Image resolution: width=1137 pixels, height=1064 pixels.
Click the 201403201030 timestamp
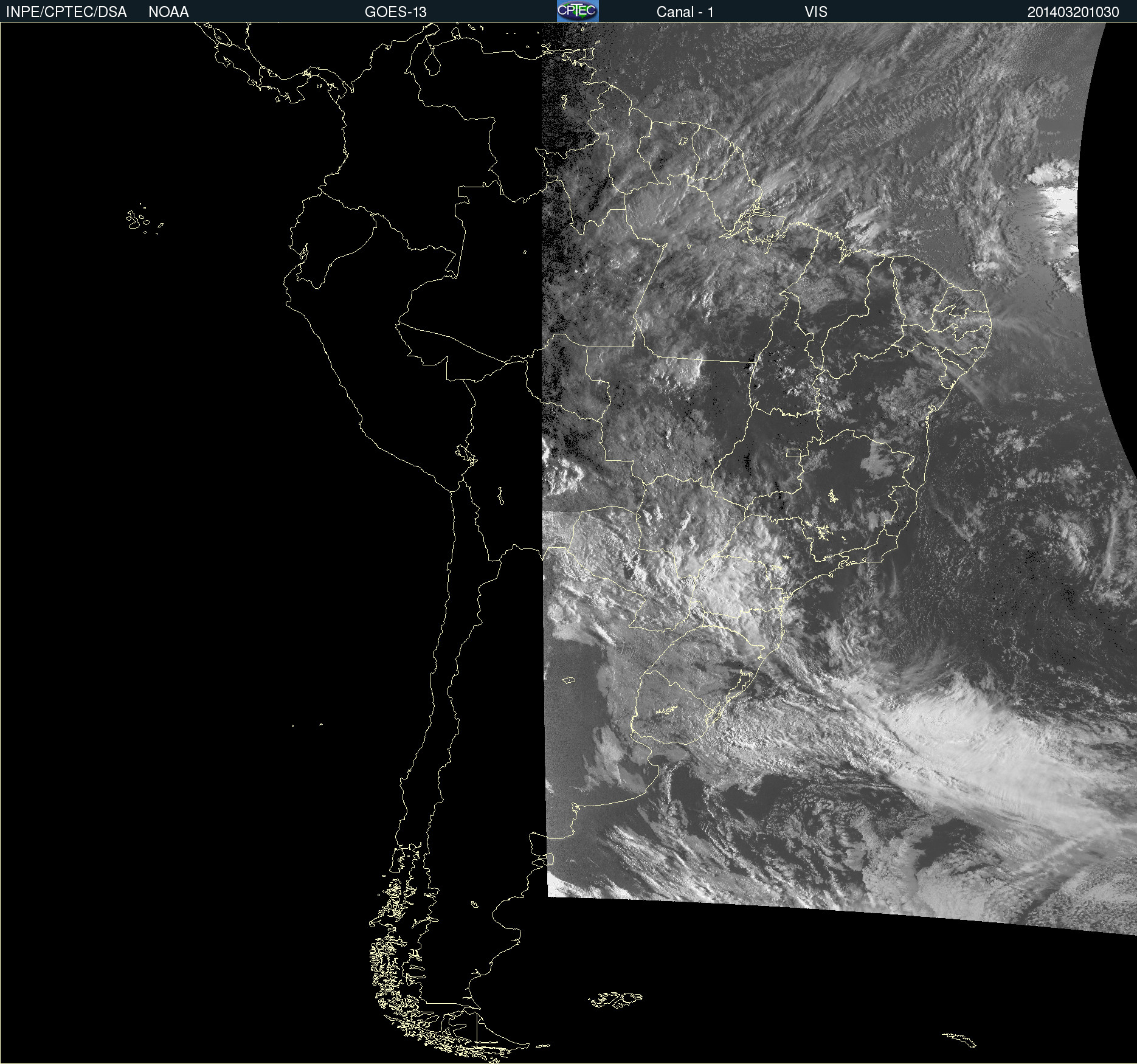[x=1073, y=12]
